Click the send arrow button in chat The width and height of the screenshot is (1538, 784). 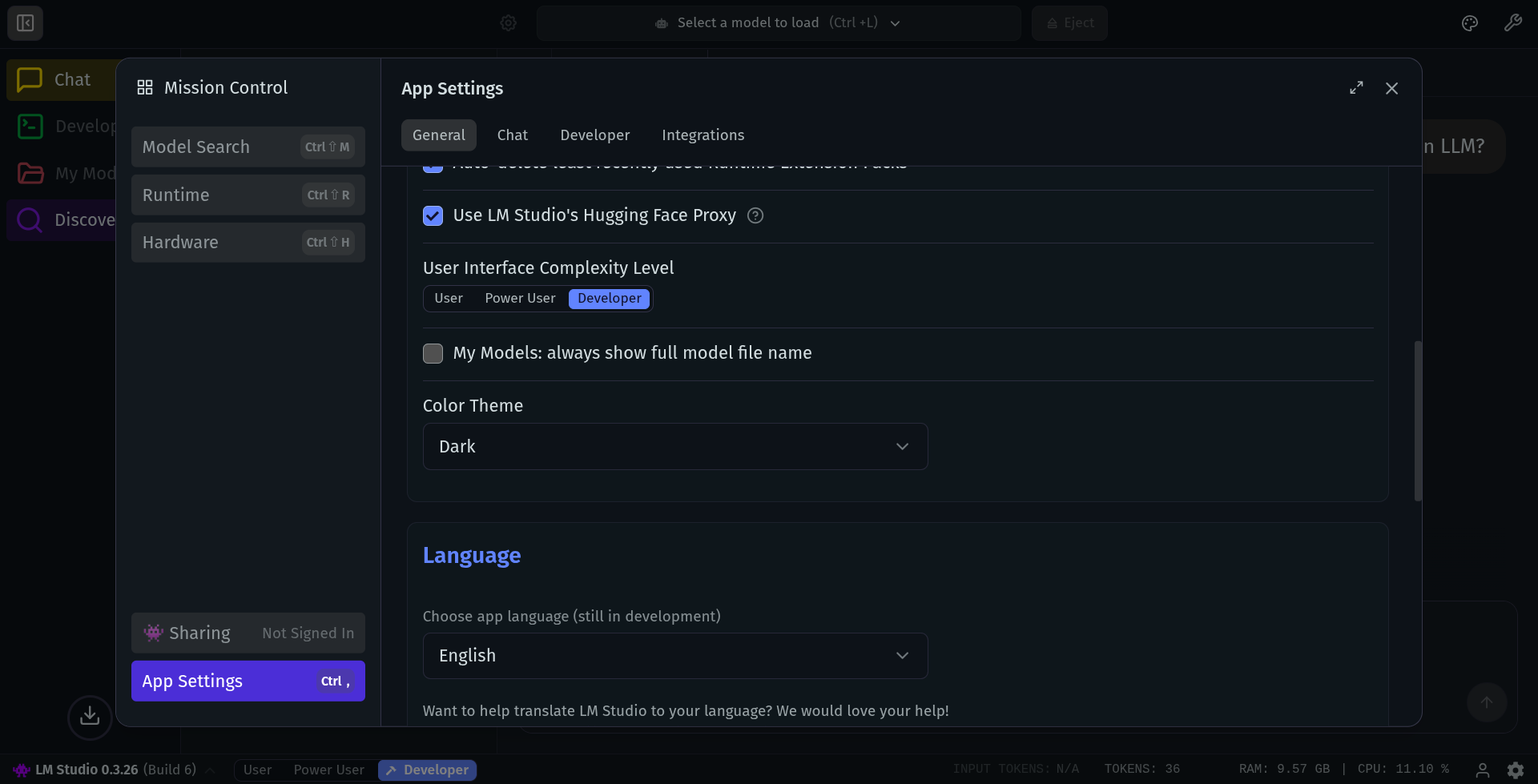[1487, 702]
